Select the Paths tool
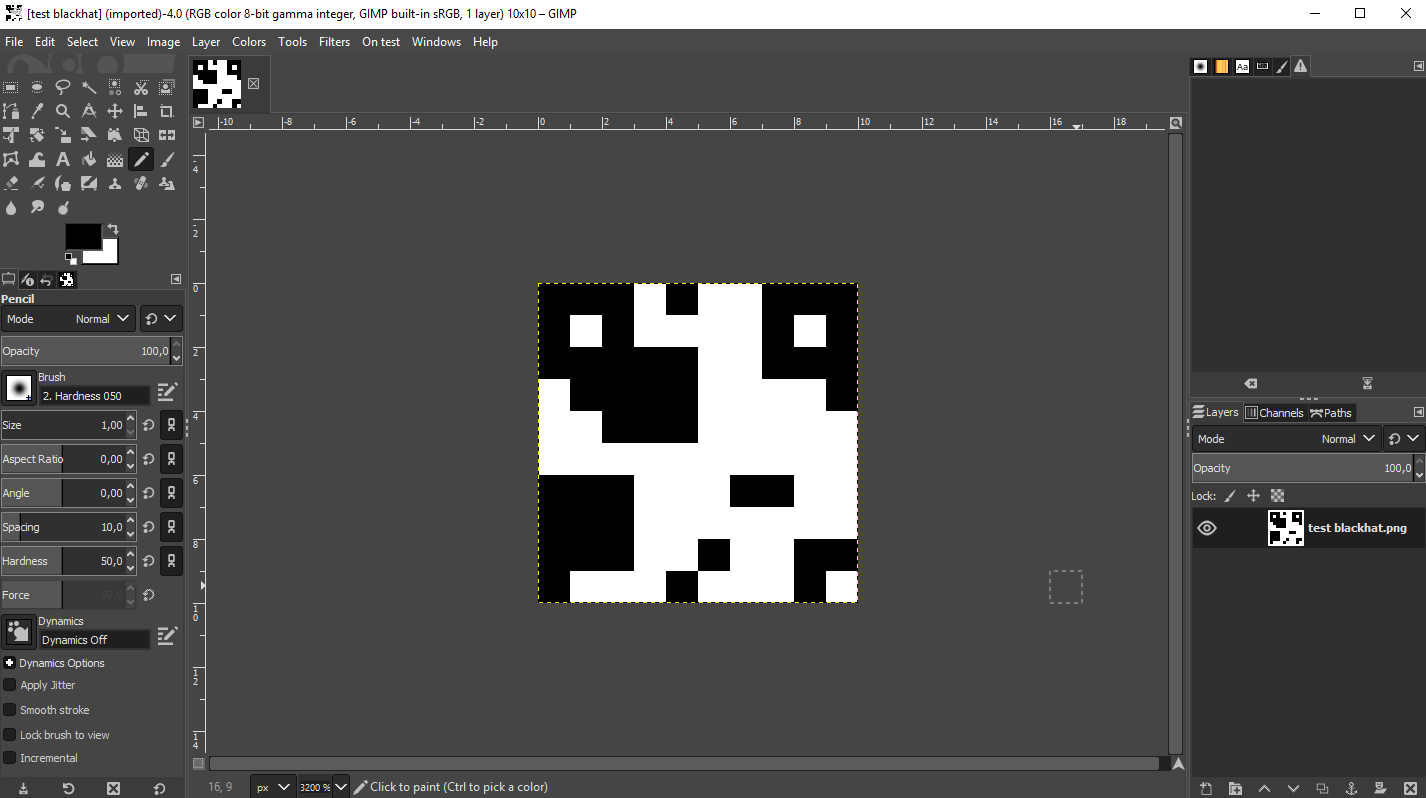The width and height of the screenshot is (1426, 798). point(11,111)
